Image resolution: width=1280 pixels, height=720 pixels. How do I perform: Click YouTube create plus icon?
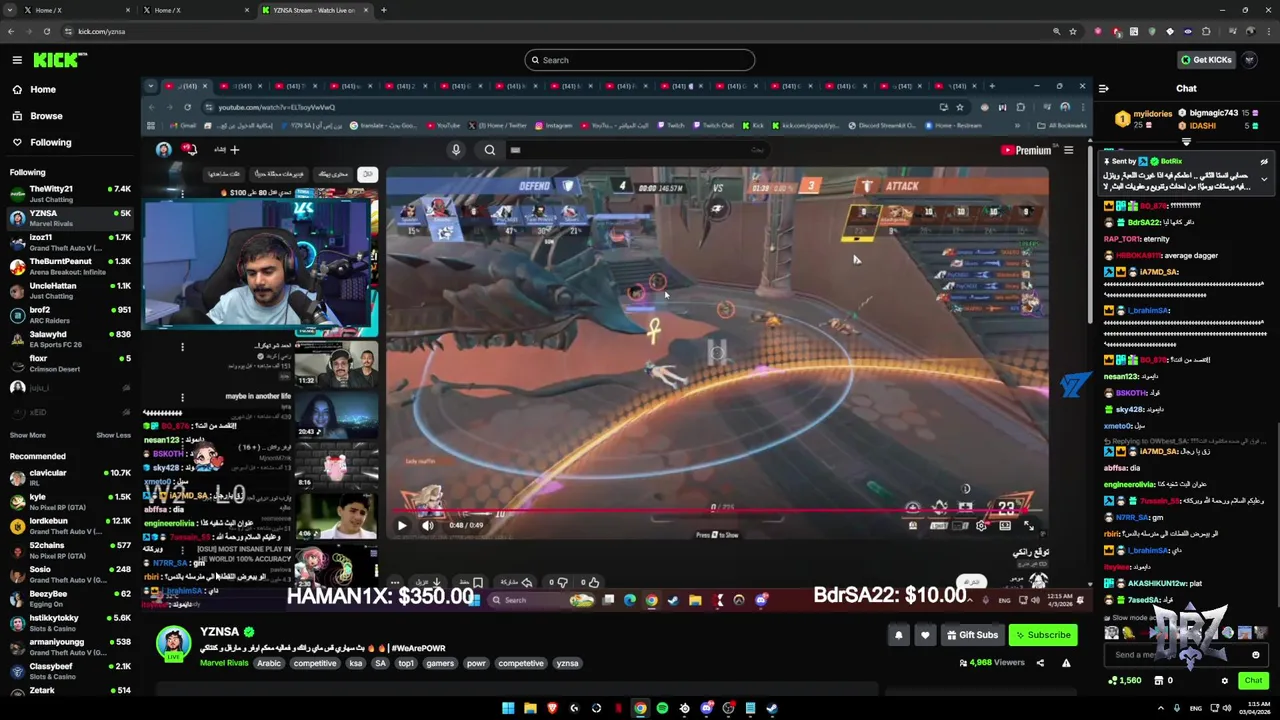[x=234, y=150]
